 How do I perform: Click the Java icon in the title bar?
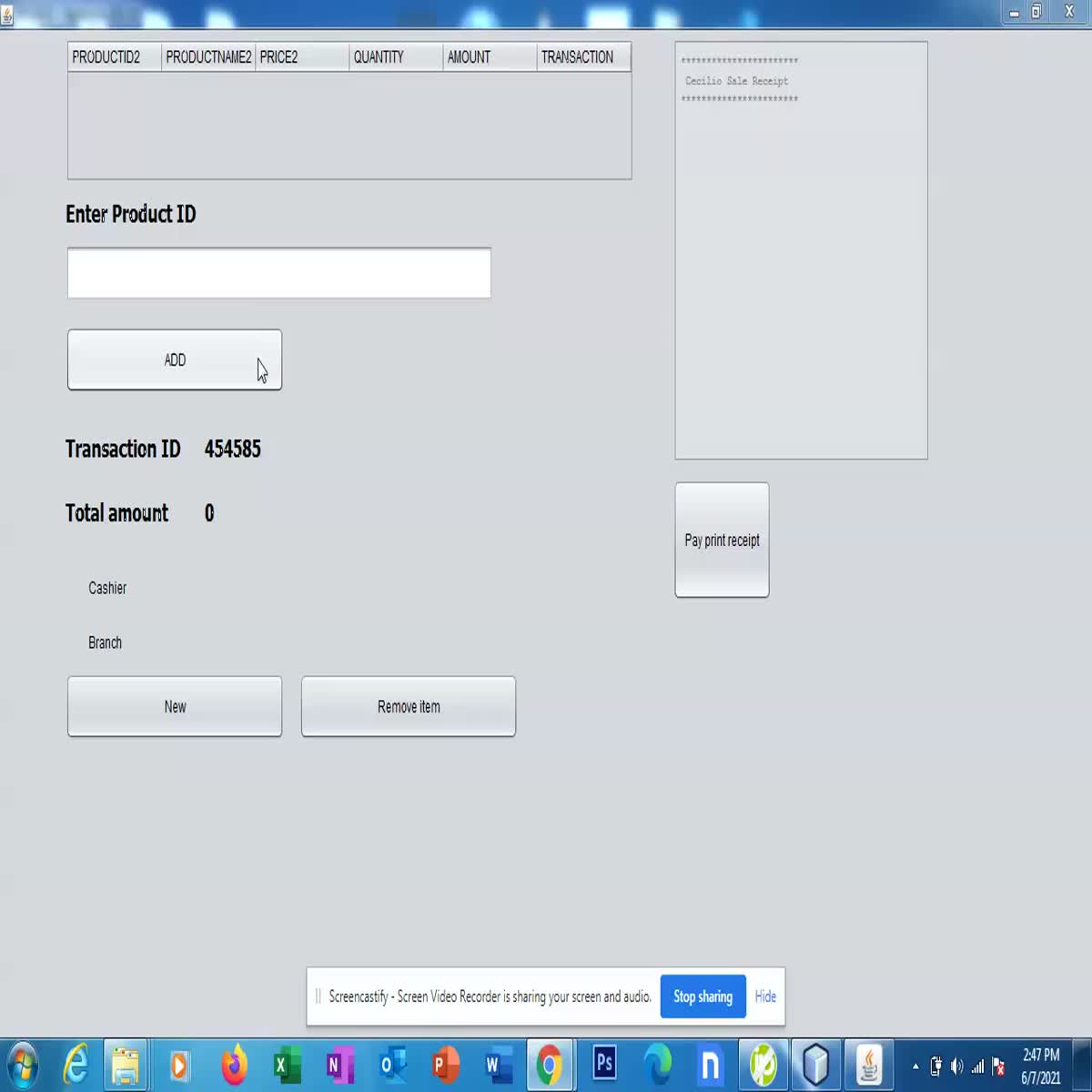(7, 14)
